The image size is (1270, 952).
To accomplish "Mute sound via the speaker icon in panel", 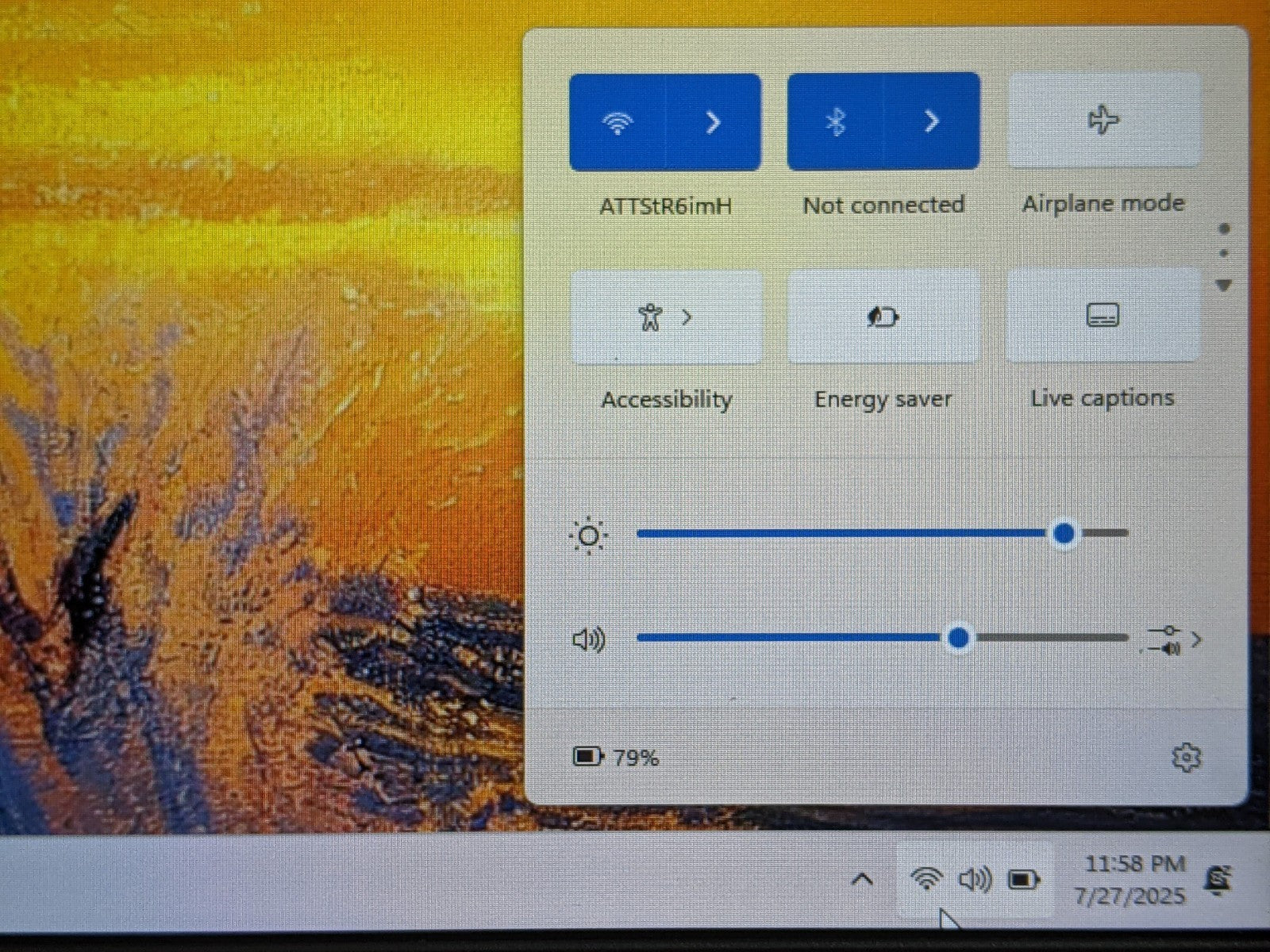I will point(588,639).
